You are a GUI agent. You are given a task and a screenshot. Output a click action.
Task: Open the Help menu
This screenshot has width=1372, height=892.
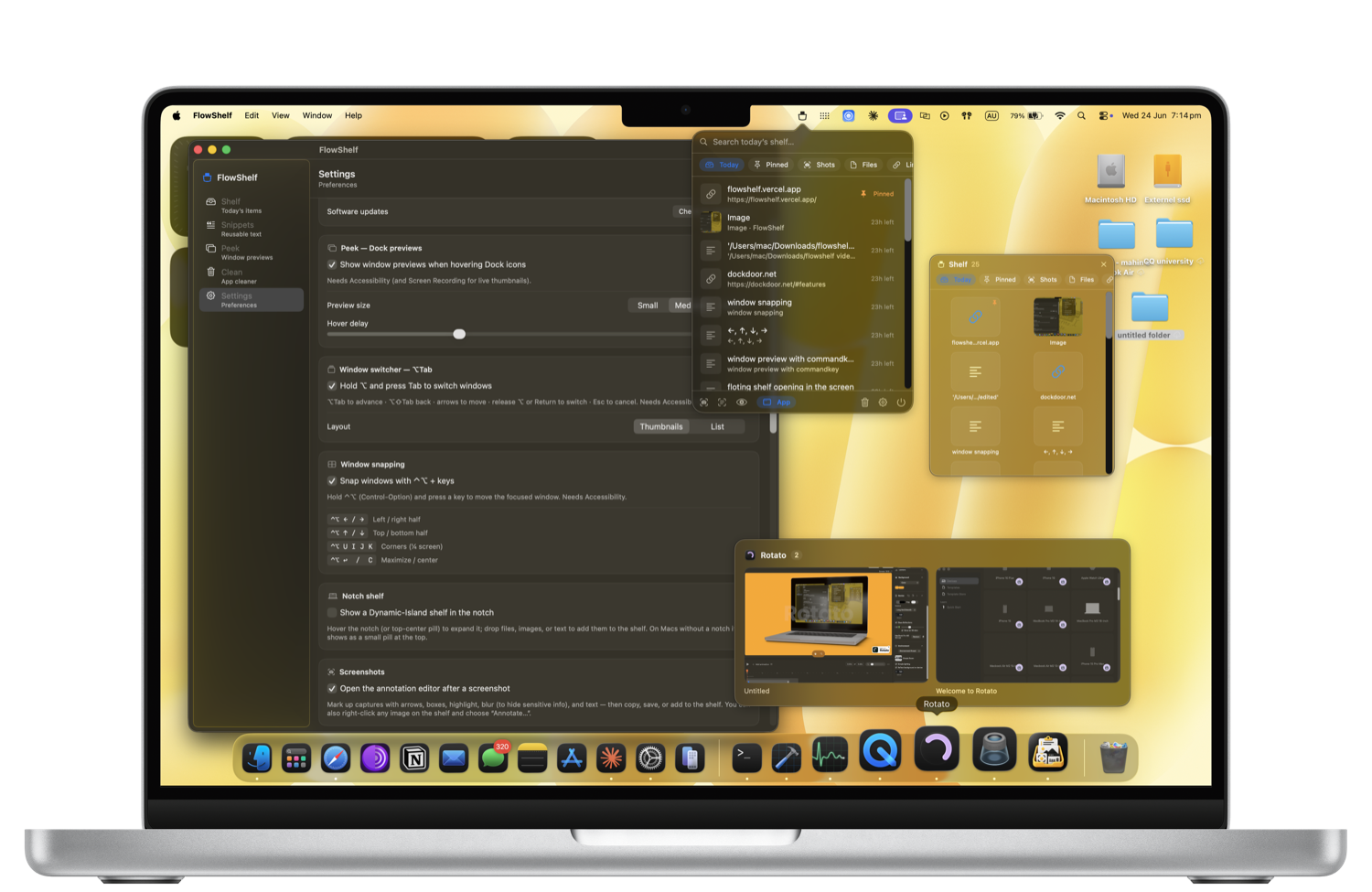pyautogui.click(x=353, y=116)
